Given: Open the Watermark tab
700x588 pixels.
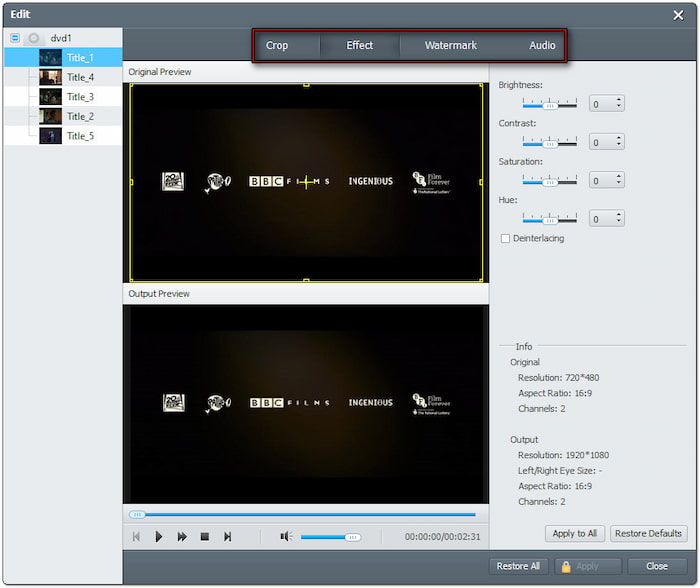Looking at the screenshot, I should [450, 46].
